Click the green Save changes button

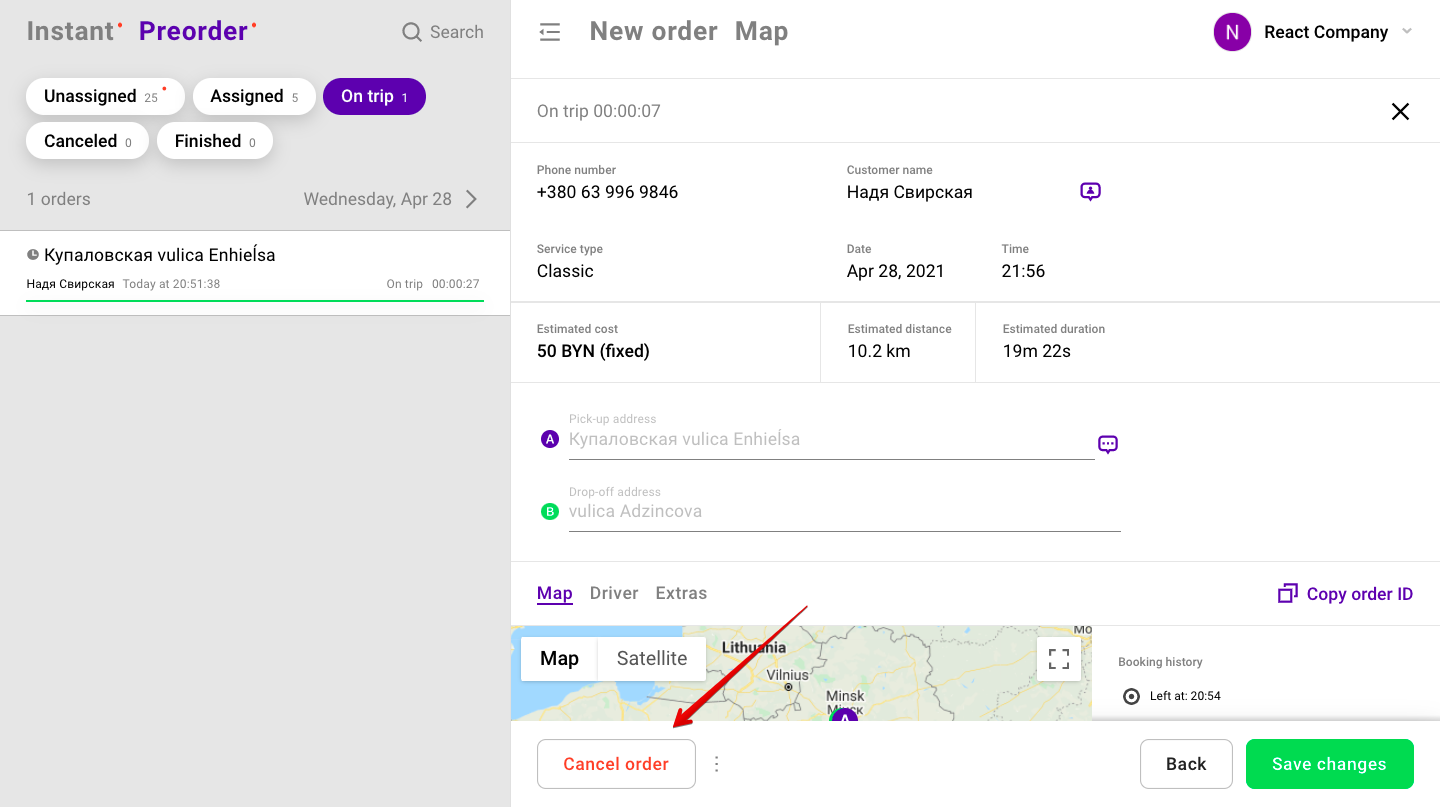1329,764
